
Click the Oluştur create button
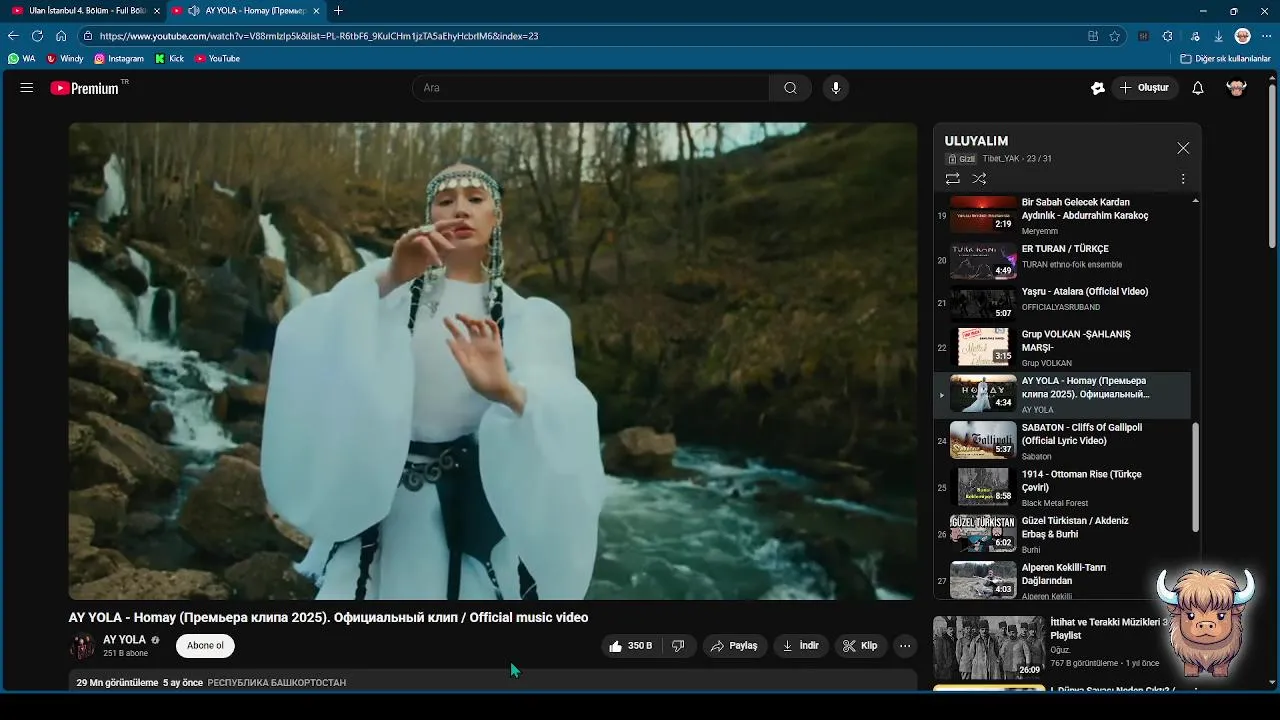[1144, 88]
